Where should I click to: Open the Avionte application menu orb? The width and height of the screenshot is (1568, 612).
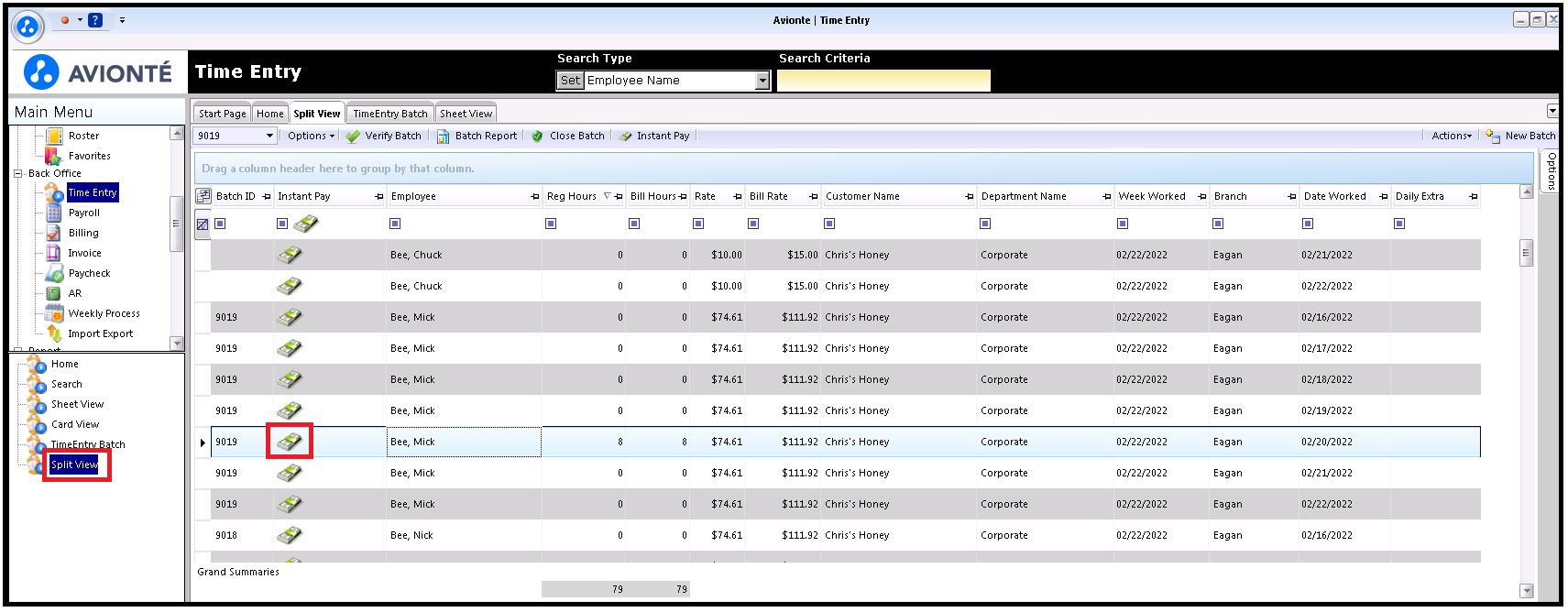pyautogui.click(x=27, y=27)
